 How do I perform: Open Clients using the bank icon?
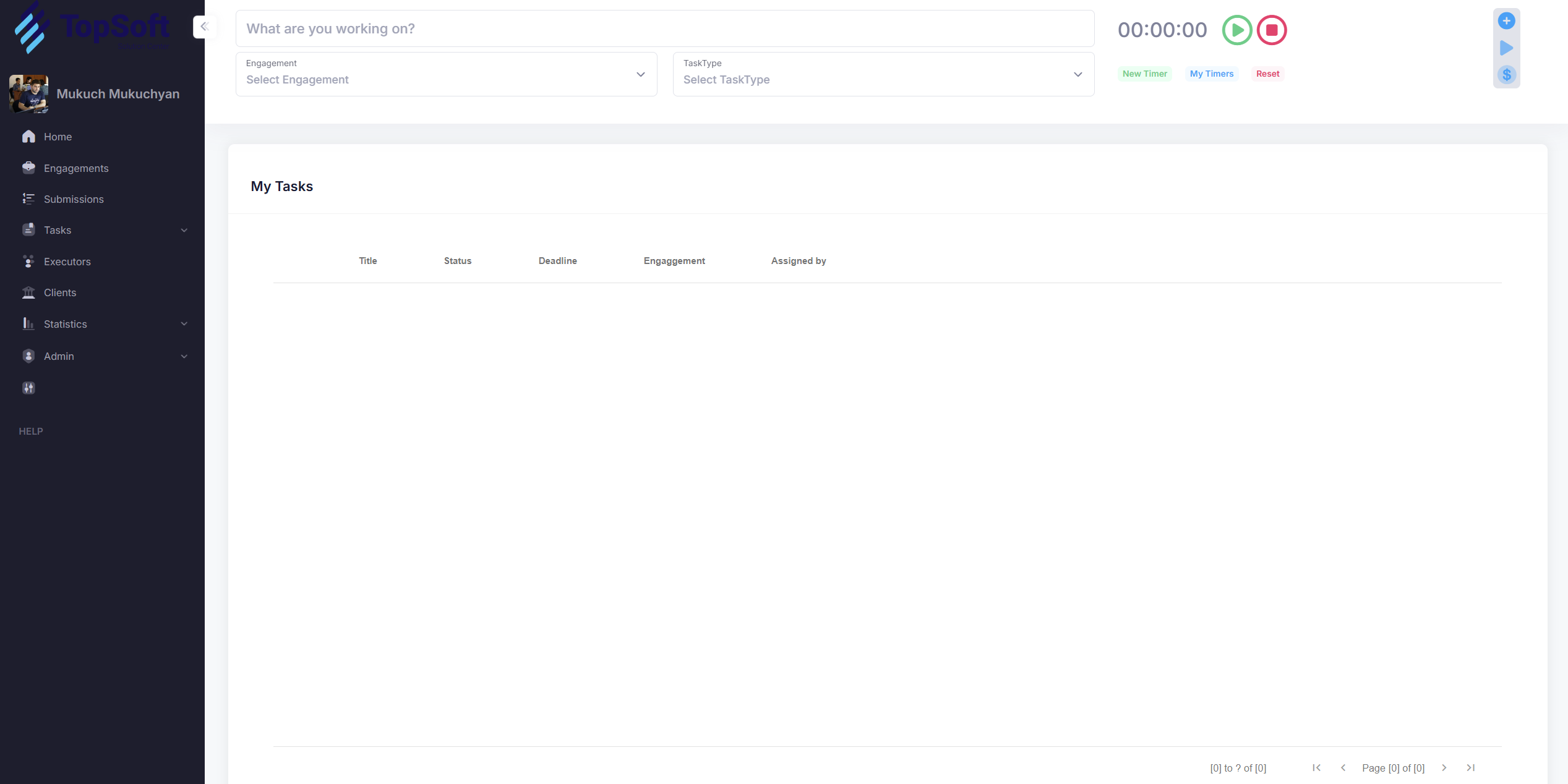(28, 292)
